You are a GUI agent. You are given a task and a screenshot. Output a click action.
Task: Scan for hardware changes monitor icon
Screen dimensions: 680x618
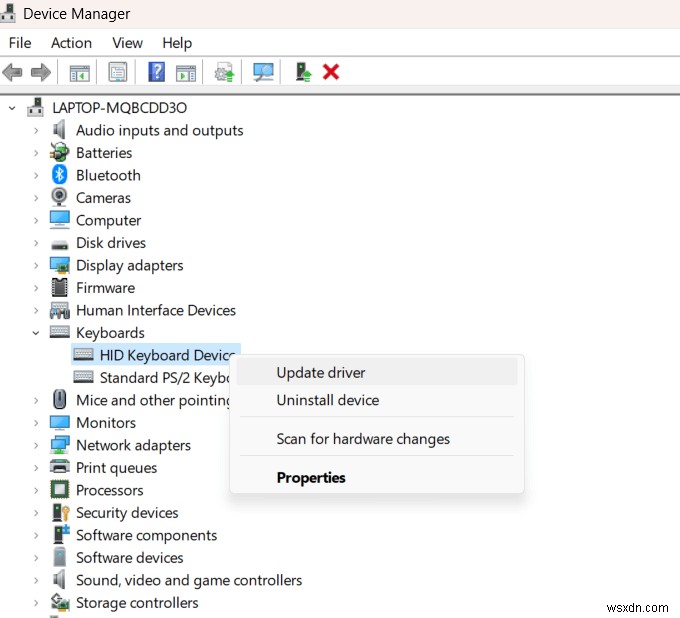tap(263, 72)
